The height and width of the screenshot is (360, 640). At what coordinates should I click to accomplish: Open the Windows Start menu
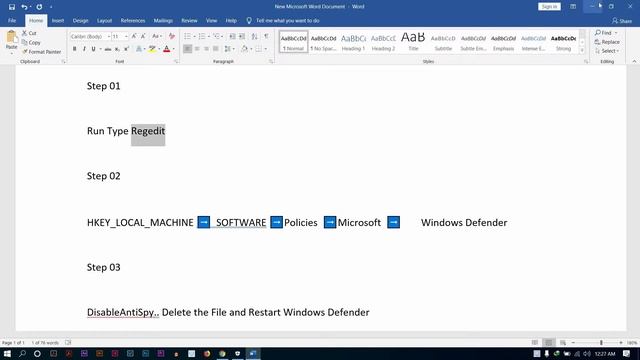[x=7, y=353]
